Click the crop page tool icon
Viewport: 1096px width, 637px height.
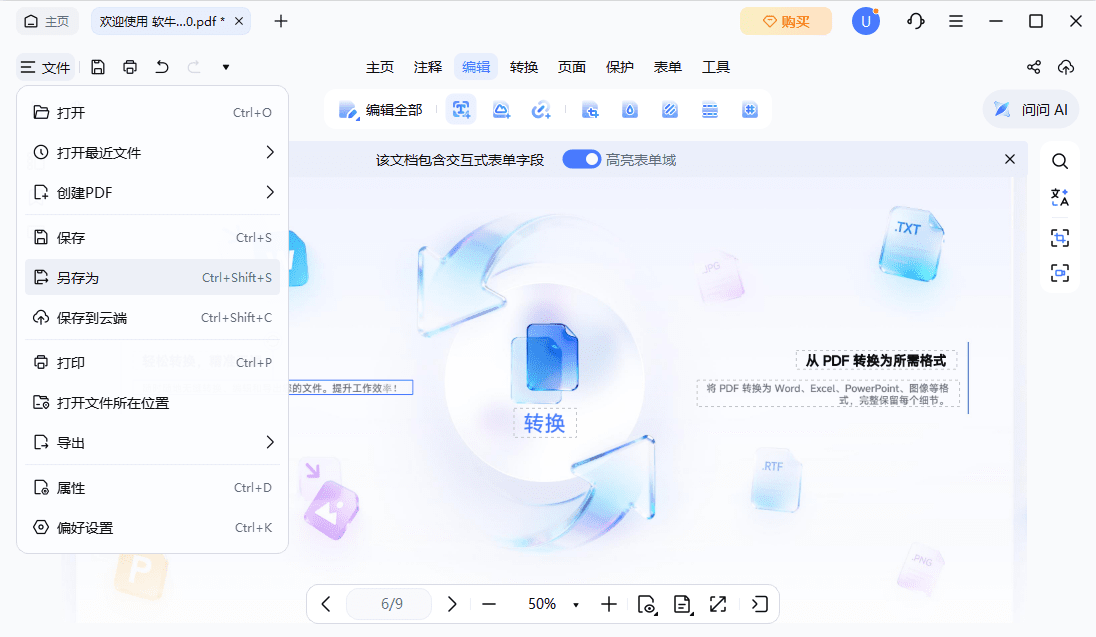pos(590,110)
